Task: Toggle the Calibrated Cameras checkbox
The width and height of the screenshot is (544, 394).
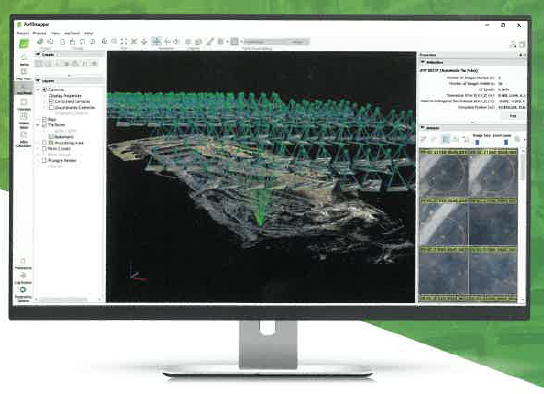Action: [x=51, y=102]
